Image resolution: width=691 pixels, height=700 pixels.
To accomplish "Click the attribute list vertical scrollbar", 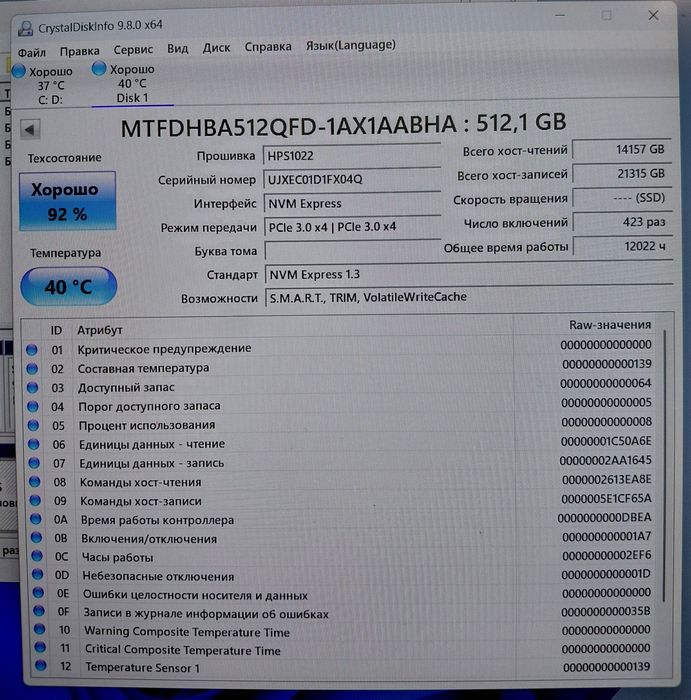I will point(664,467).
